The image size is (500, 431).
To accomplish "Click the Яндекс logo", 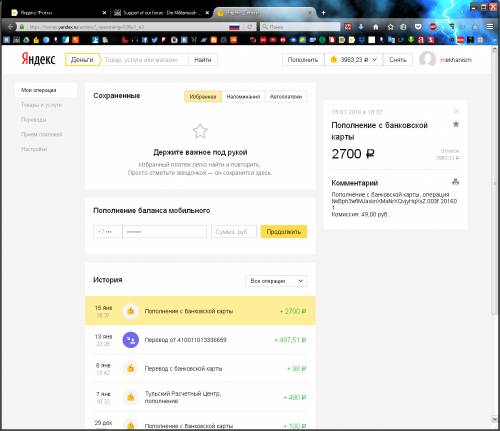I will pyautogui.click(x=38, y=59).
